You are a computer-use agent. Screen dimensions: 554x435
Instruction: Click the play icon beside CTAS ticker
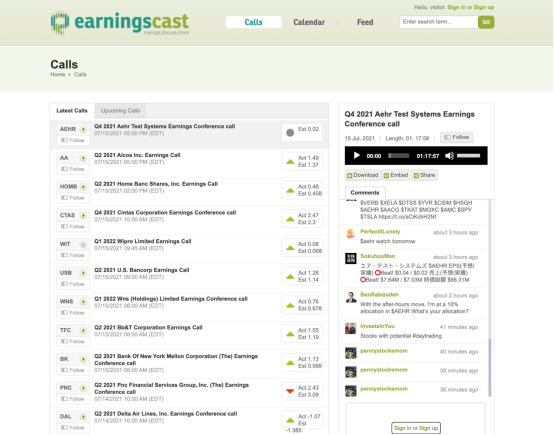tap(83, 216)
